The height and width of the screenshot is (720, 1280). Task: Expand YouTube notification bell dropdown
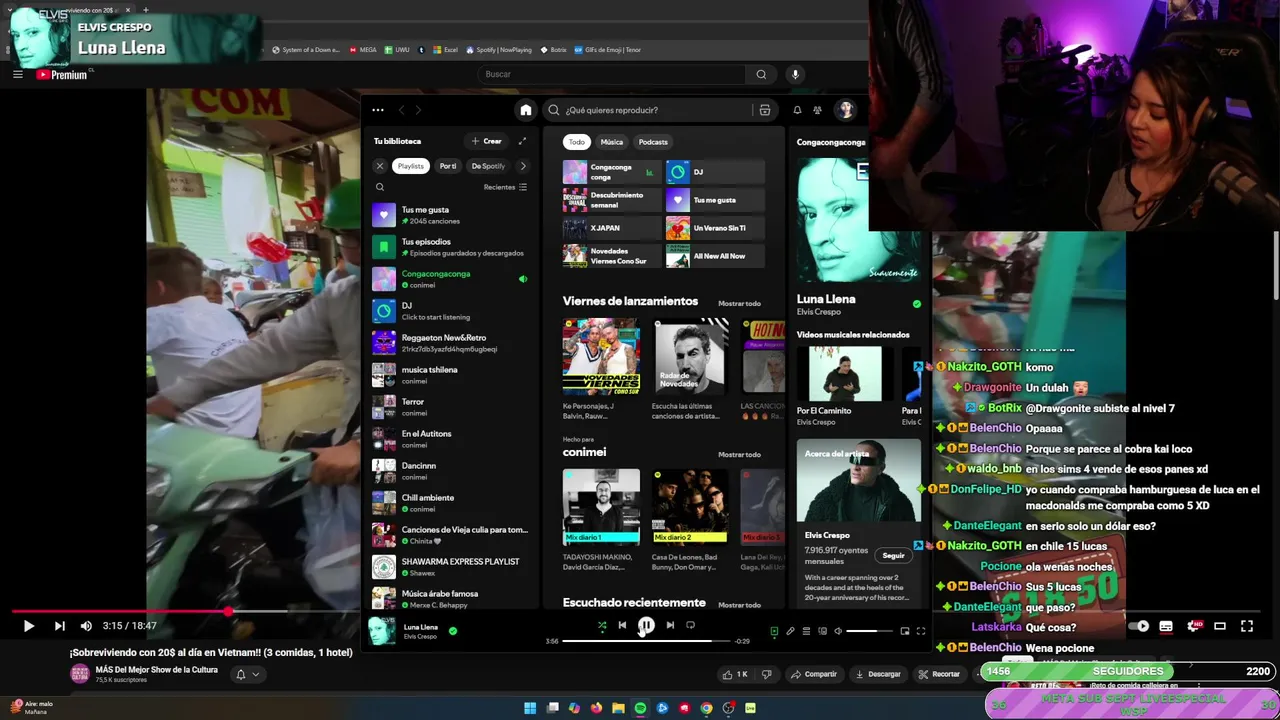point(247,674)
